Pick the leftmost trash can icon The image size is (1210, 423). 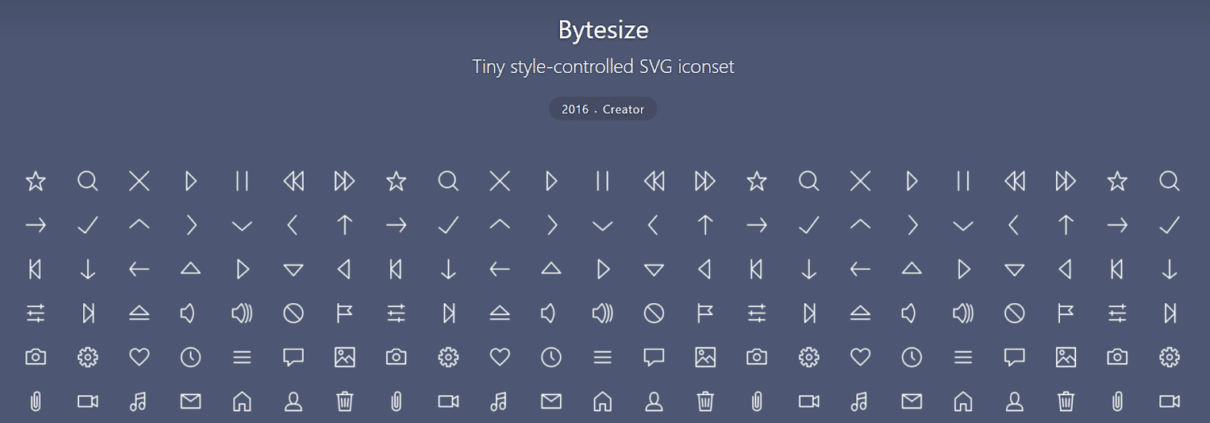pos(345,401)
